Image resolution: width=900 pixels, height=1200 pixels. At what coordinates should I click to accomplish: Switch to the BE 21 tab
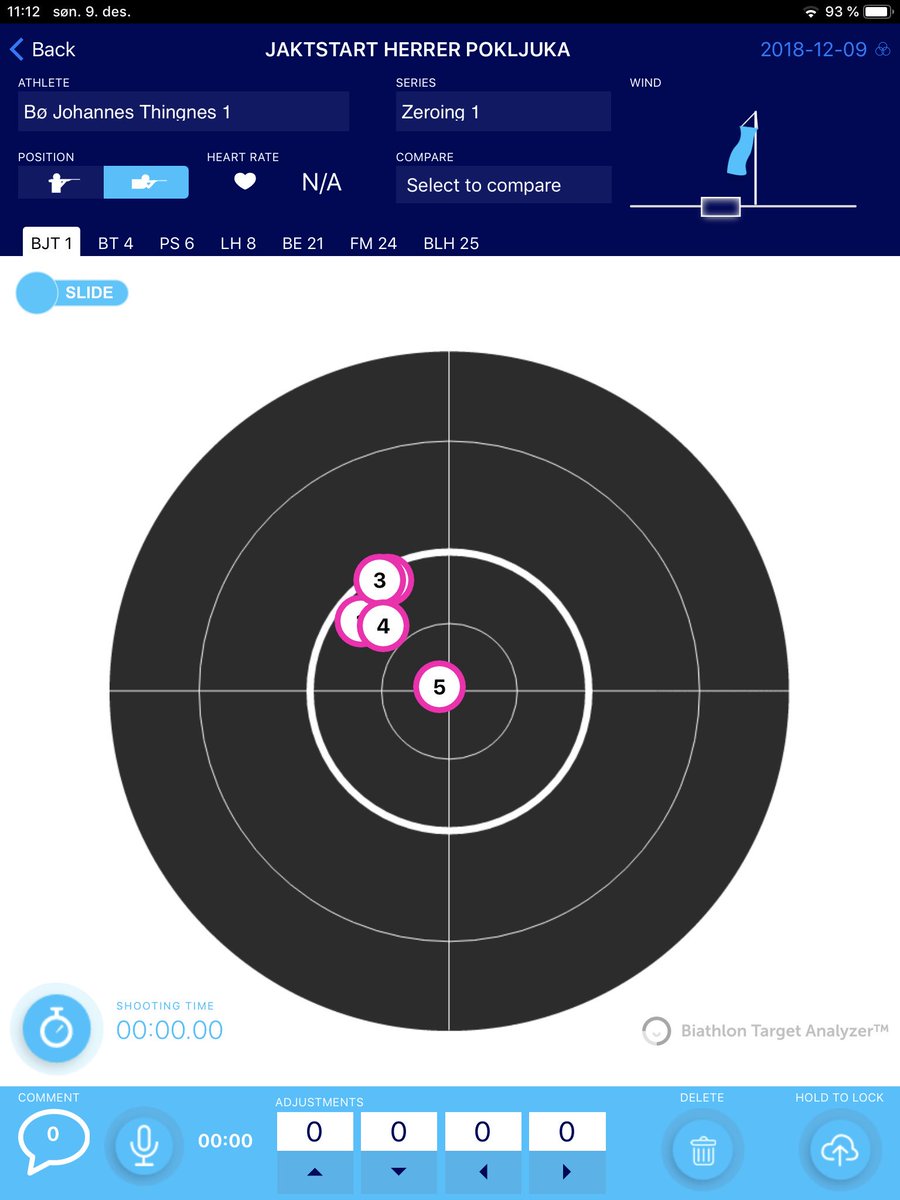coord(303,243)
